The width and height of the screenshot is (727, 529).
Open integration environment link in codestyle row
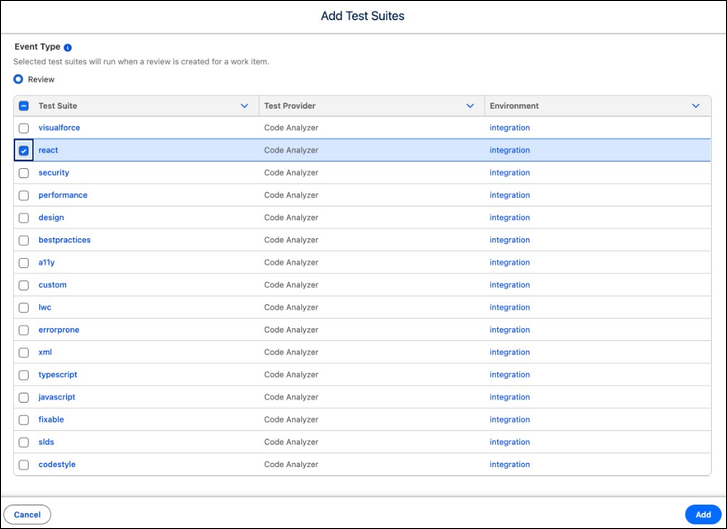[x=510, y=464]
